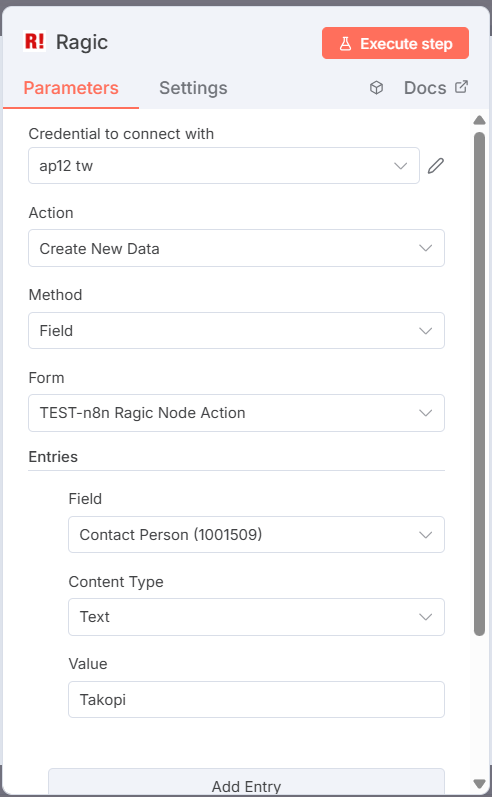
Task: Click the cube icon beside Docs
Action: coord(376,88)
